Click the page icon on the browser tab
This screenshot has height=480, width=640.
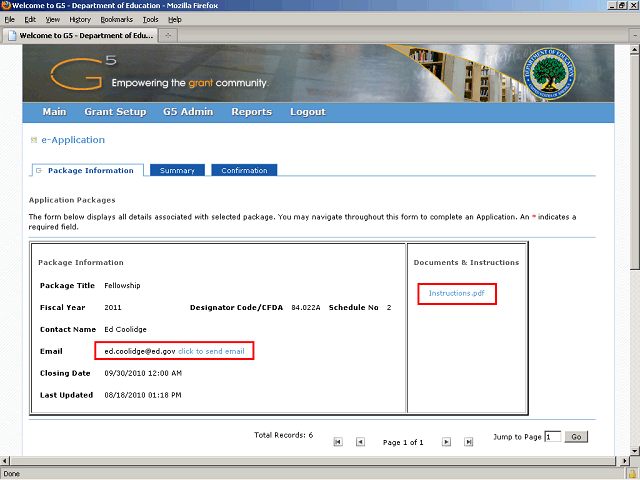coord(12,36)
